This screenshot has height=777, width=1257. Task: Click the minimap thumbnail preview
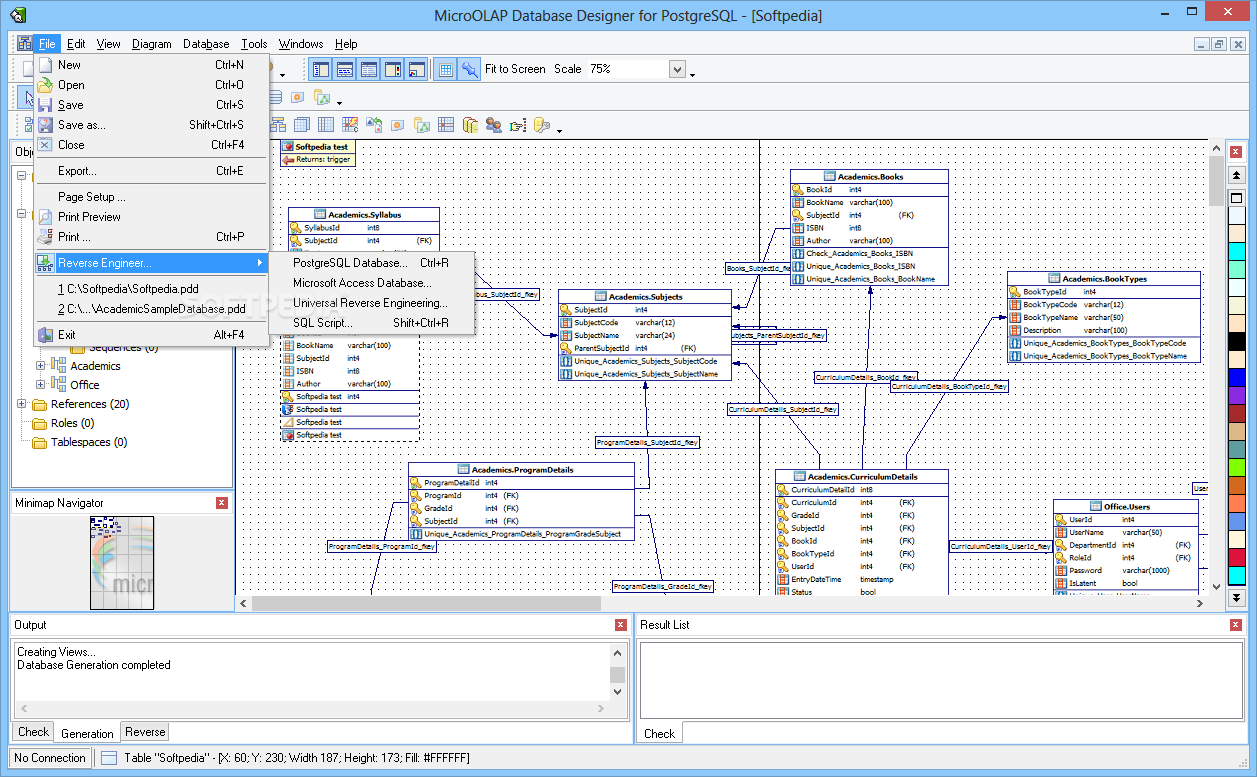click(122, 563)
